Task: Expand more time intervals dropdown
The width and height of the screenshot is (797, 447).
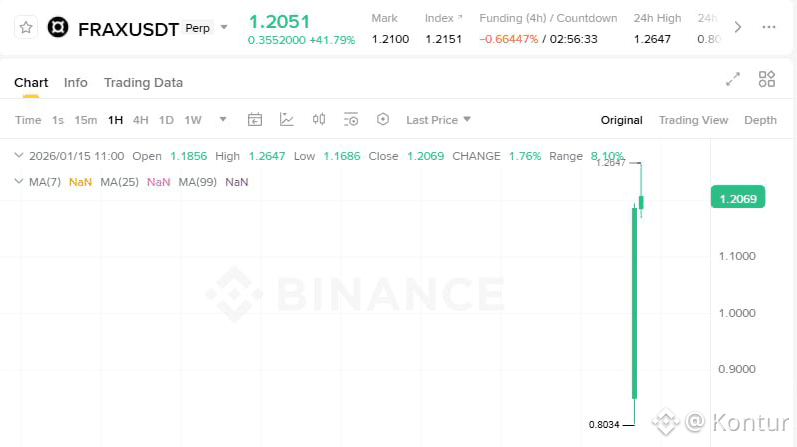Action: (223, 120)
